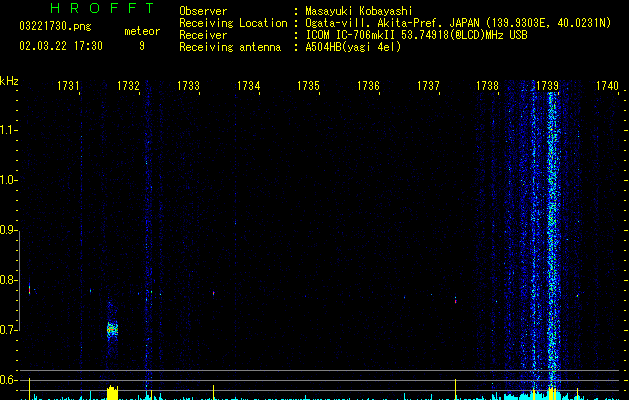Select the filename 03221730.png
The image size is (629, 400).
tap(55, 26)
